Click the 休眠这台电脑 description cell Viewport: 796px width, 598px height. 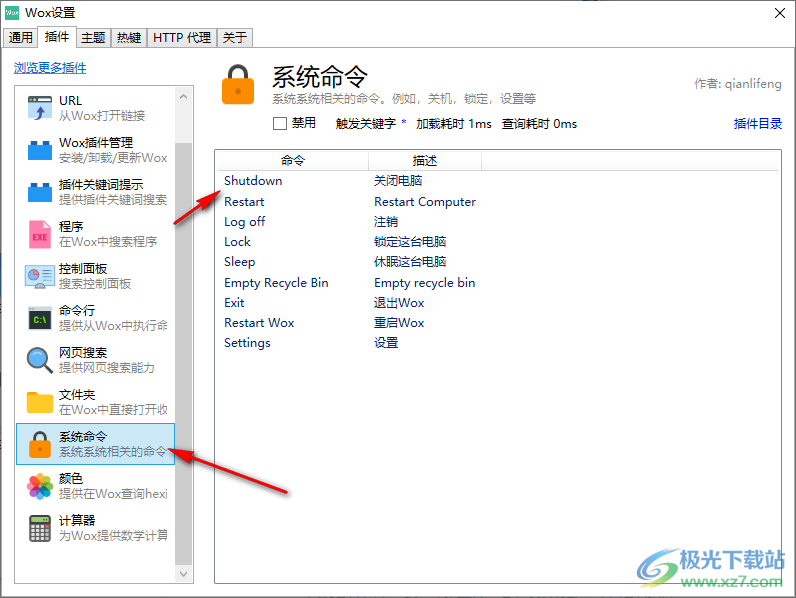pyautogui.click(x=410, y=262)
